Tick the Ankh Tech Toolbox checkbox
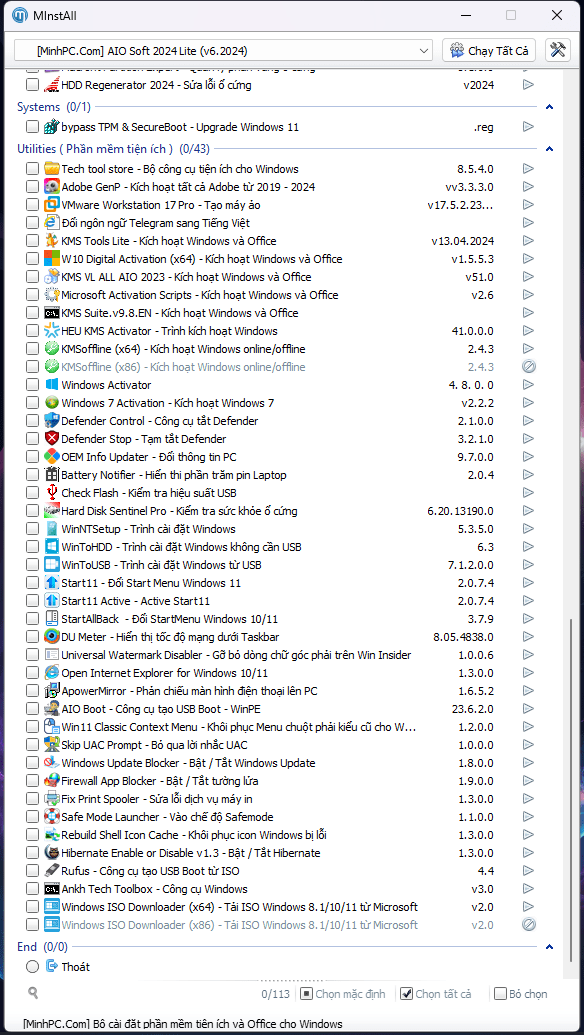Screen dimensions: 584x1035 (32, 889)
